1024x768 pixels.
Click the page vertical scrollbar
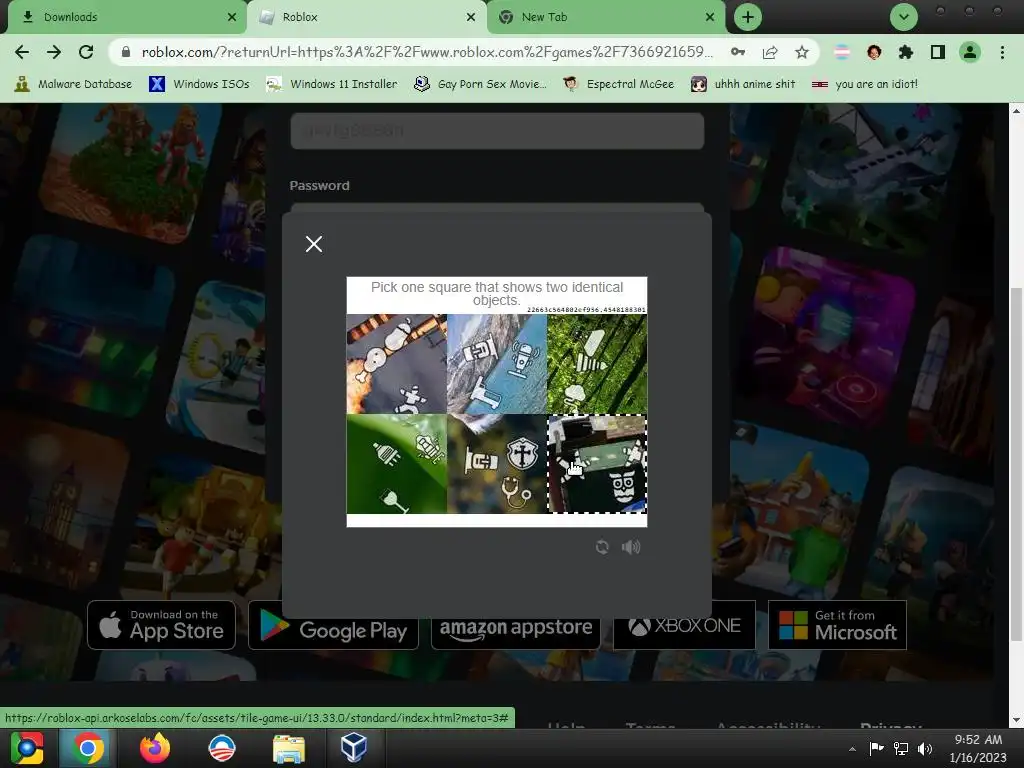[1016, 464]
